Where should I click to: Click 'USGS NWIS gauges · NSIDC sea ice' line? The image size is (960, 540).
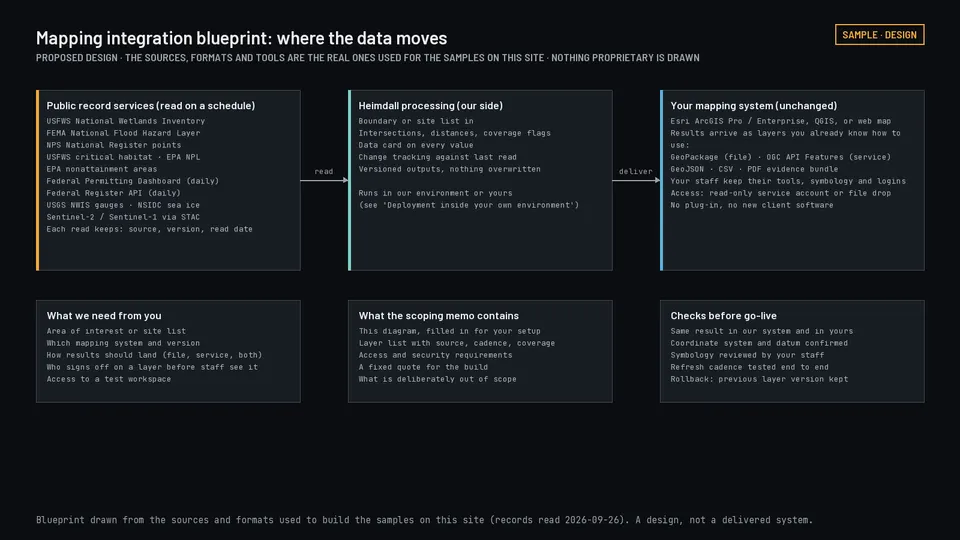point(123,205)
